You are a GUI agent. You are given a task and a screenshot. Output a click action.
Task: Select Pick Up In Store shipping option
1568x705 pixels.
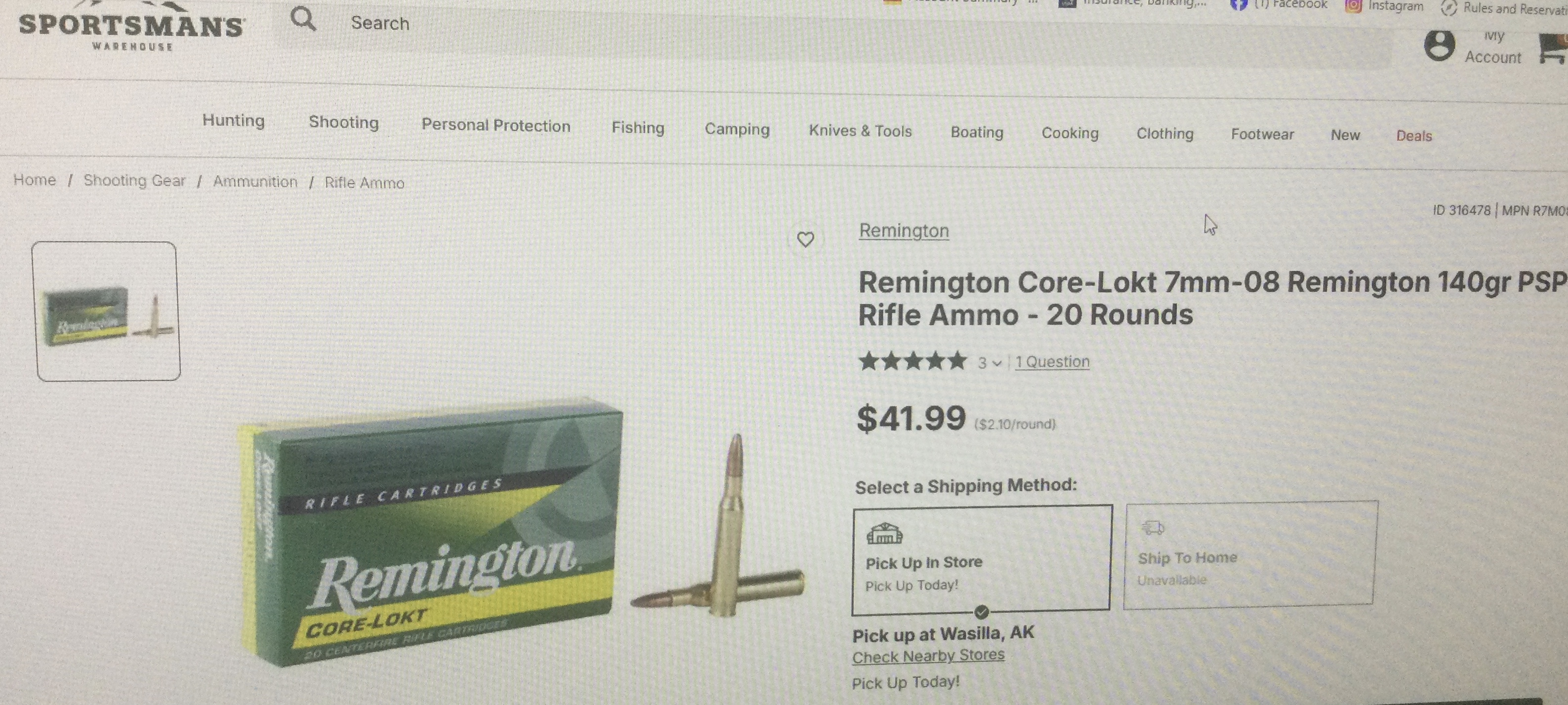pyautogui.click(x=982, y=558)
